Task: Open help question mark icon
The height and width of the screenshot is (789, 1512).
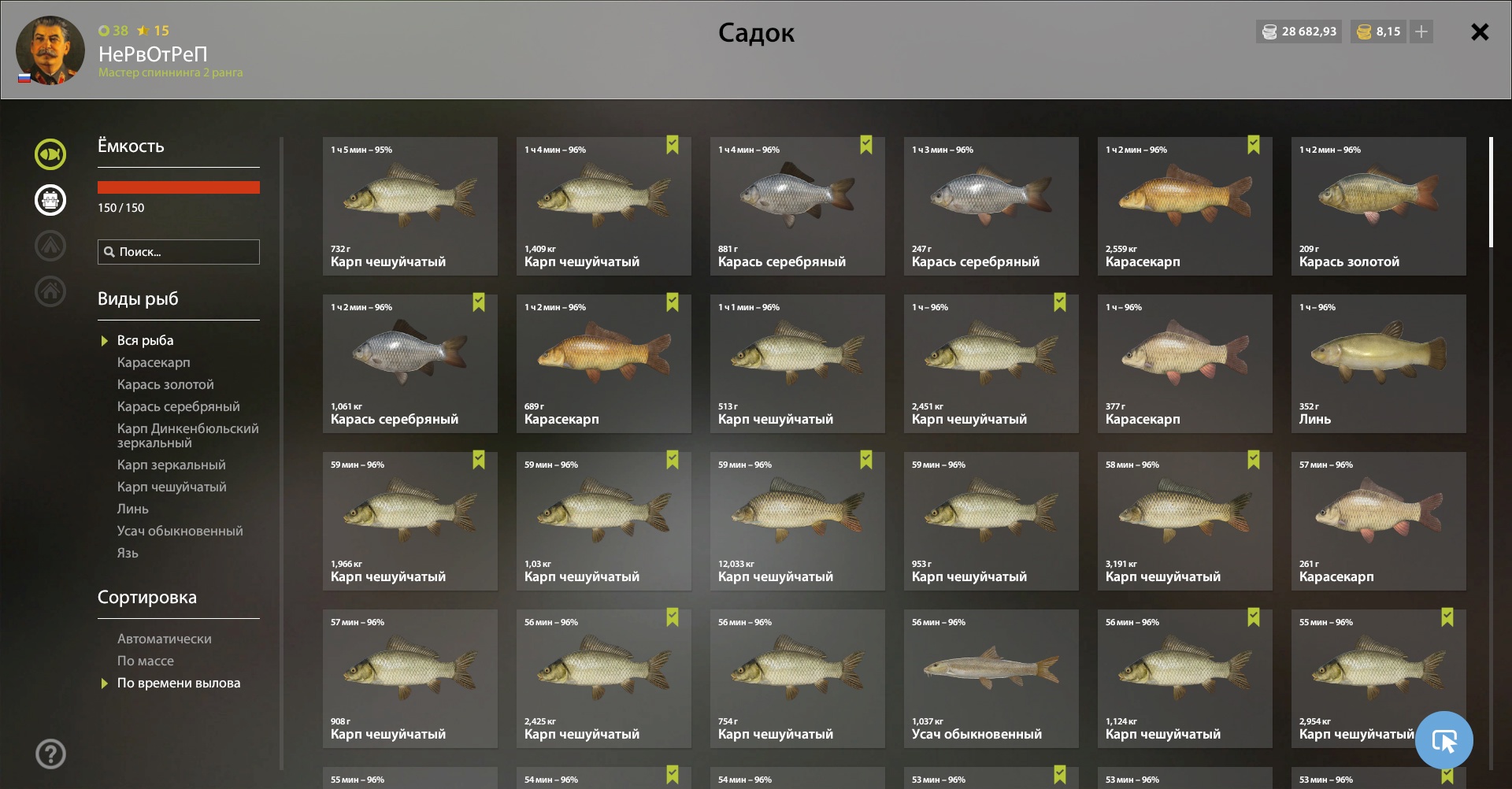Action: click(x=50, y=754)
